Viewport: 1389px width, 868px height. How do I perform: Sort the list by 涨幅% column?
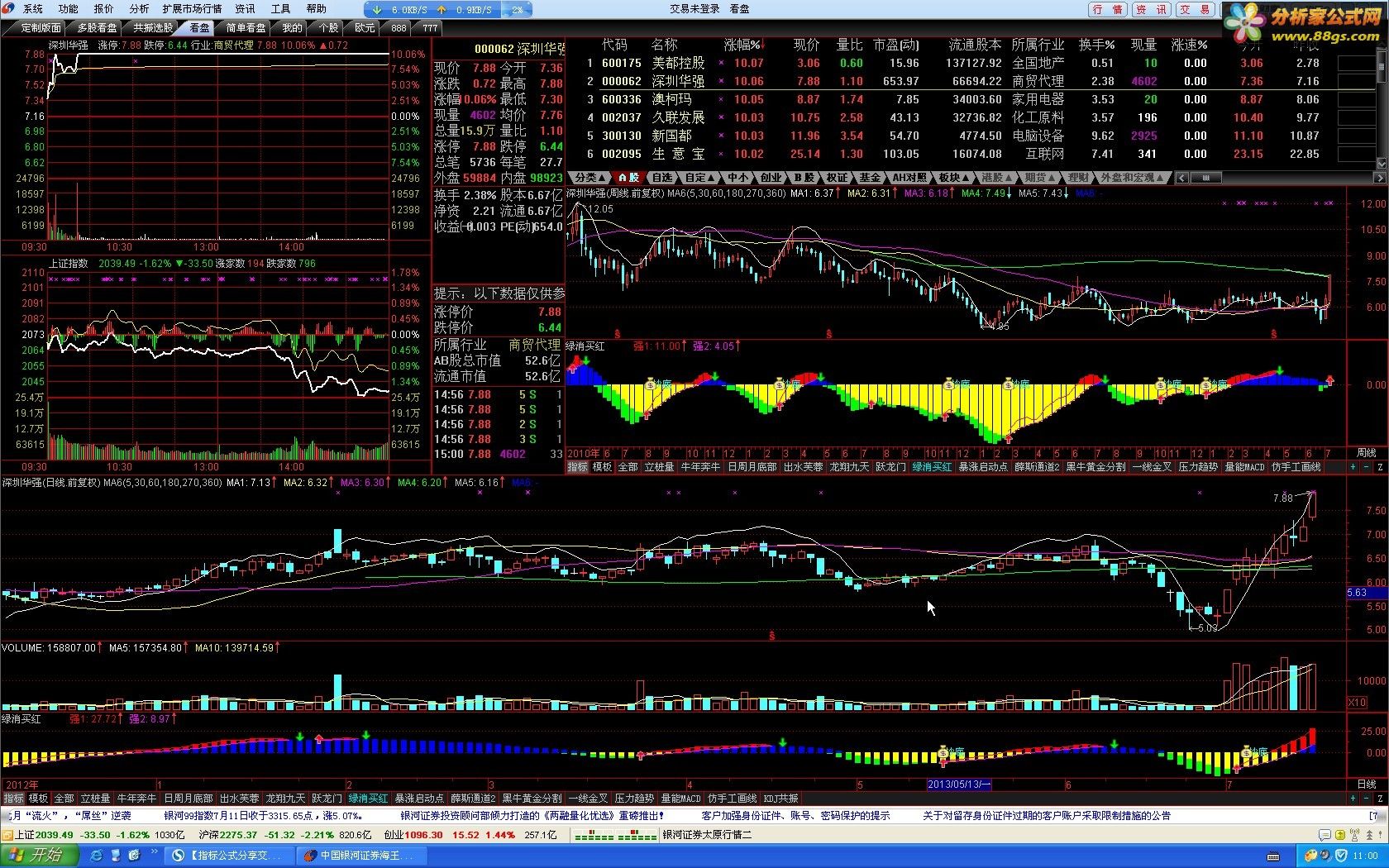[x=744, y=45]
